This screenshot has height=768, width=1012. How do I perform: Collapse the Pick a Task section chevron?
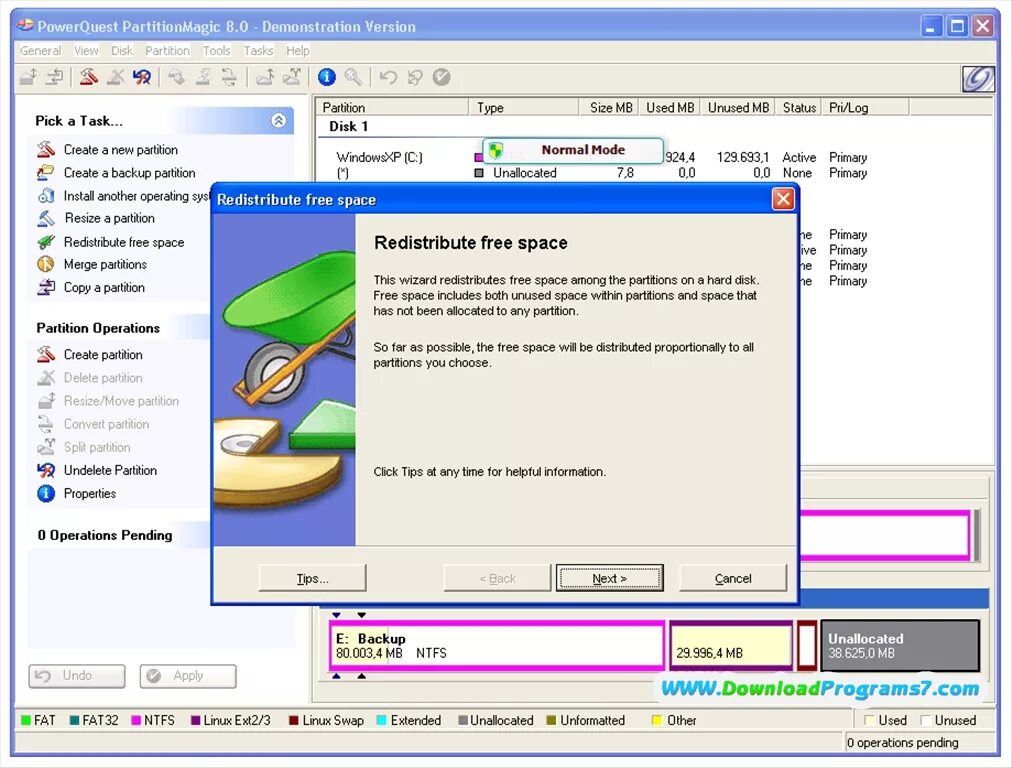point(279,121)
